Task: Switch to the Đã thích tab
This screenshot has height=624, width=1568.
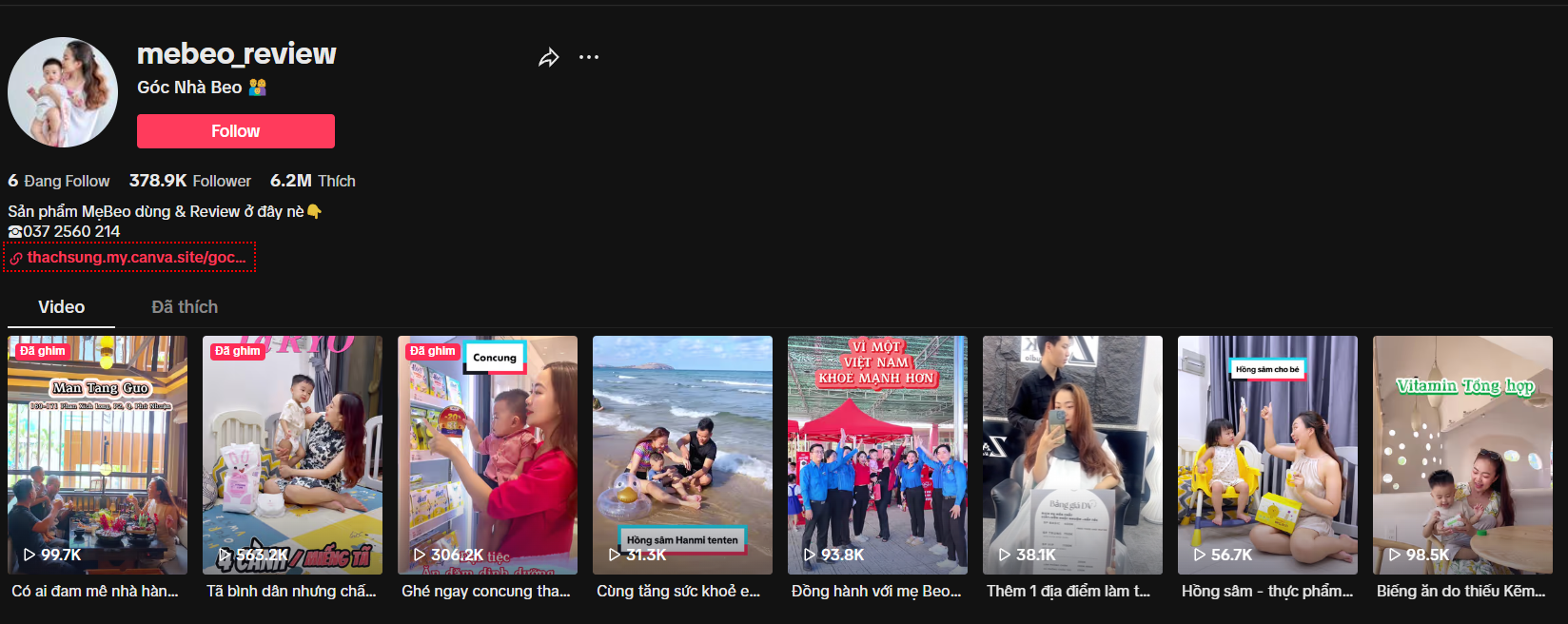Action: [x=185, y=307]
